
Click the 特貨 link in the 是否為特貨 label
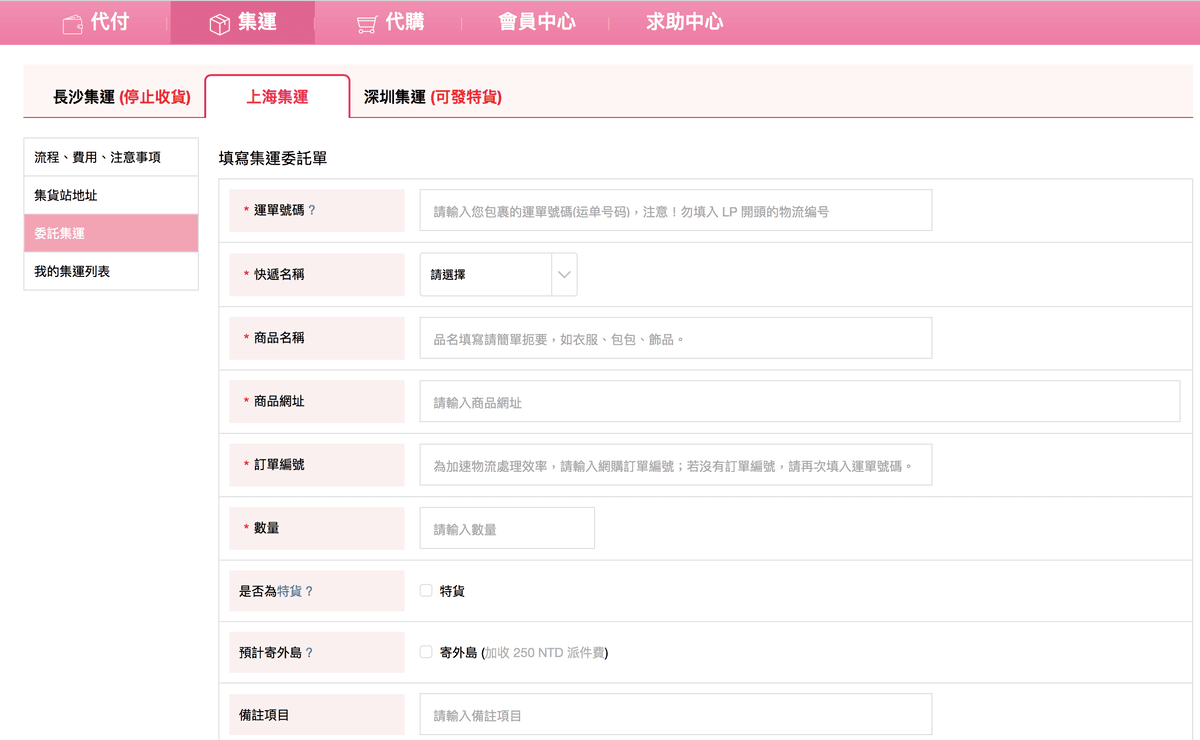pos(289,591)
